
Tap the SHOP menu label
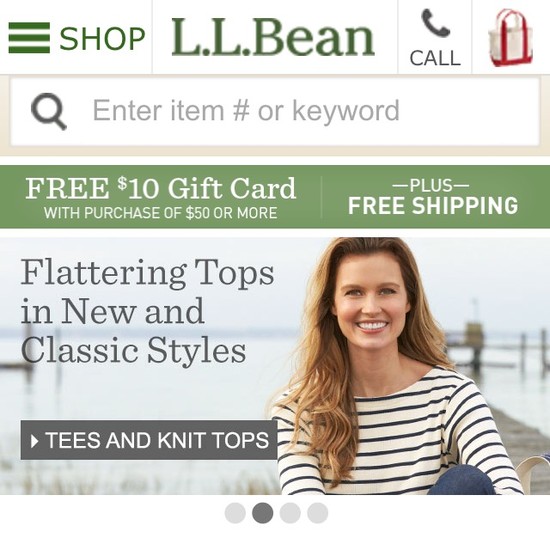tap(102, 38)
